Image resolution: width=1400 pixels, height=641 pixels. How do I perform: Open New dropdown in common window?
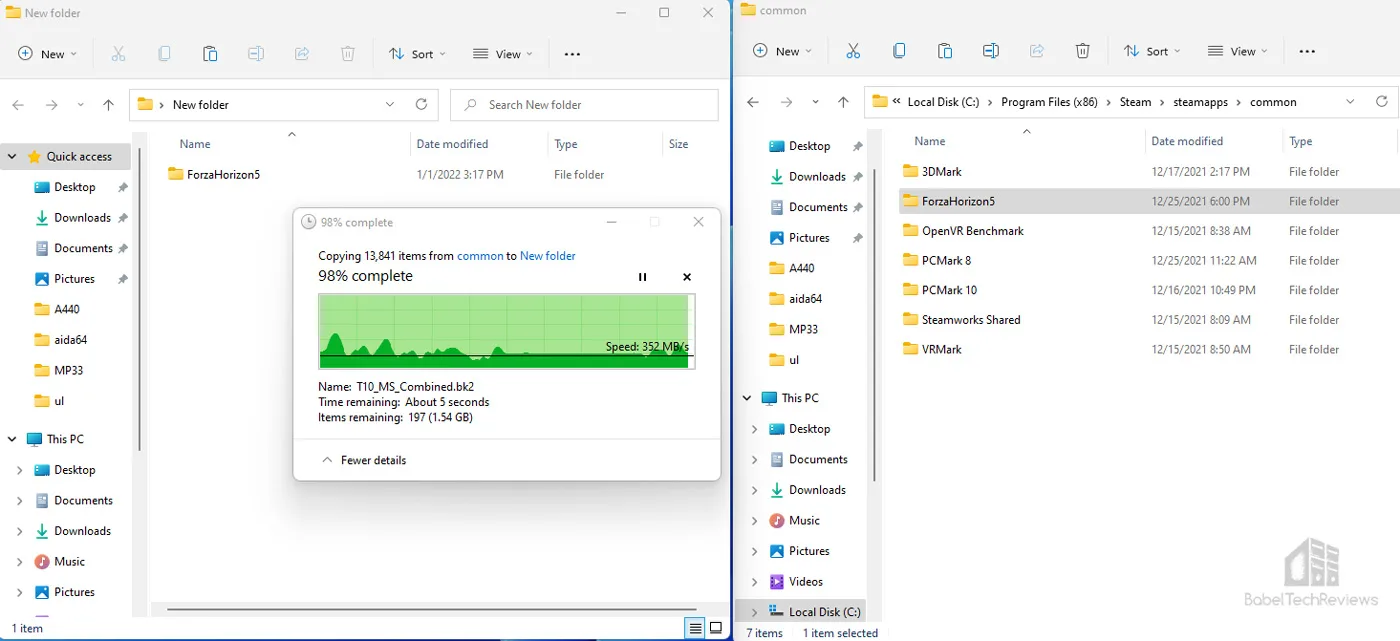pos(782,51)
